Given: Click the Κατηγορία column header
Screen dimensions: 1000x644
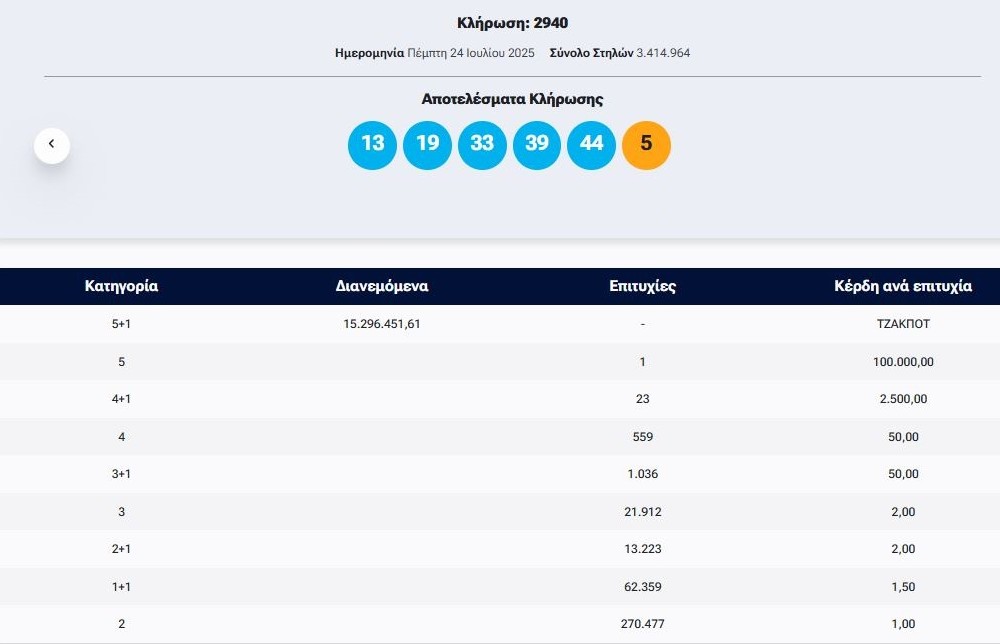Looking at the screenshot, I should [121, 286].
